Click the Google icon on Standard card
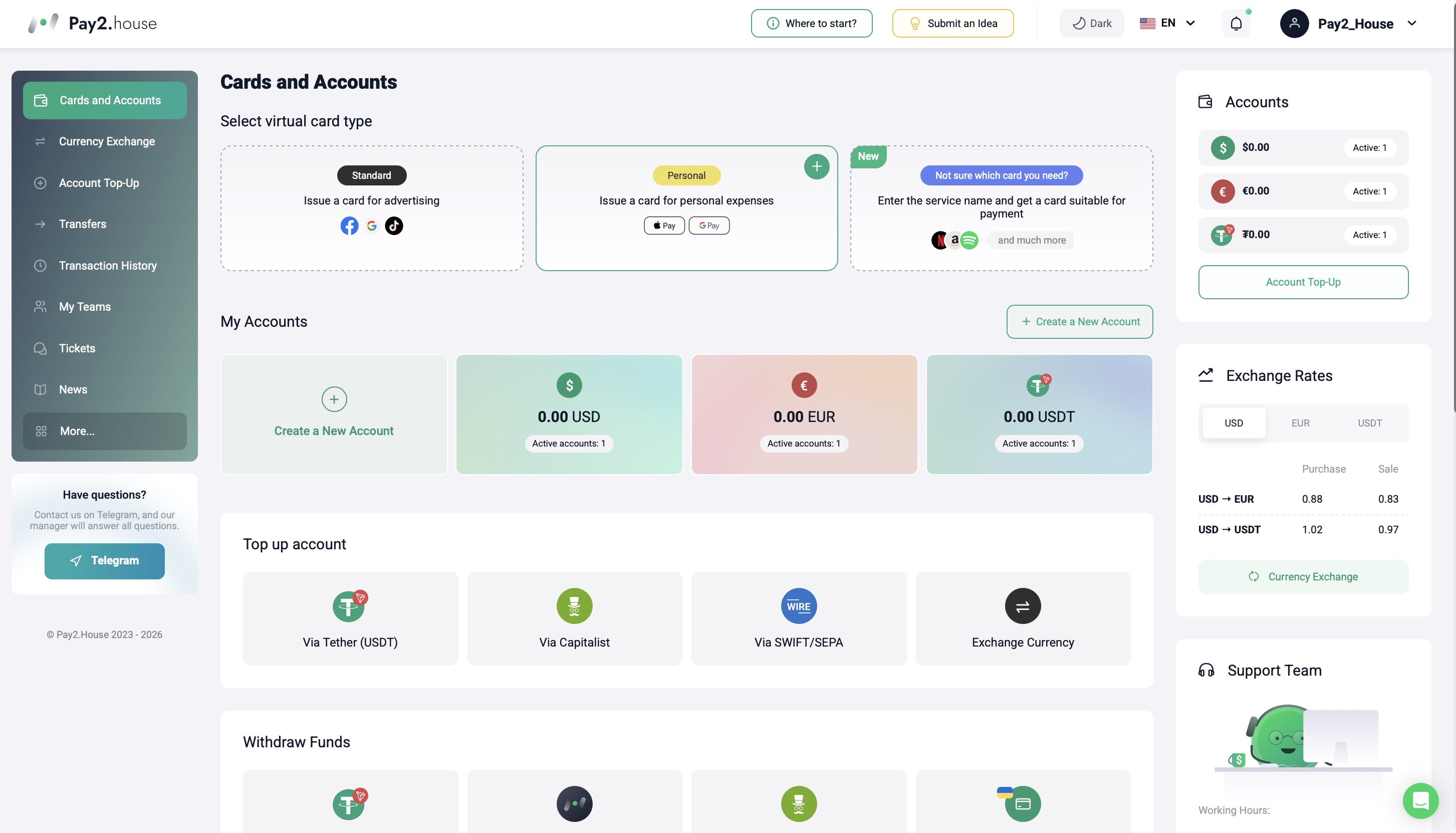1456x833 pixels. coord(372,226)
